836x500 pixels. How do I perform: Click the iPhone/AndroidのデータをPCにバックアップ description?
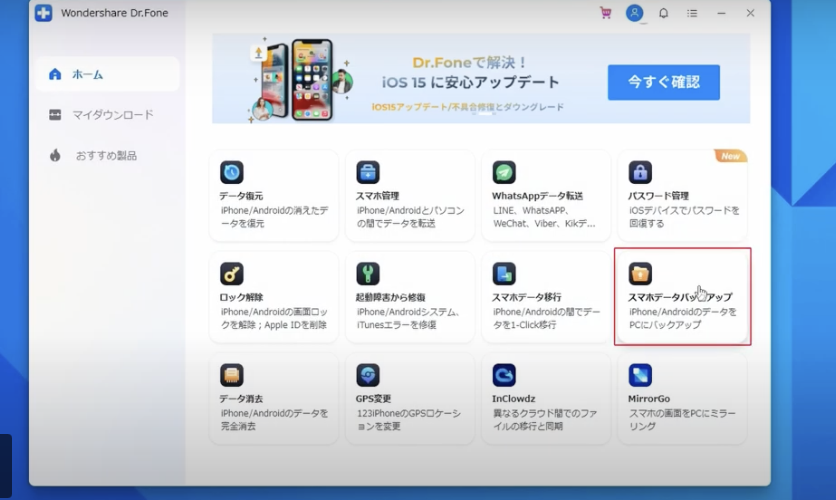coord(682,318)
